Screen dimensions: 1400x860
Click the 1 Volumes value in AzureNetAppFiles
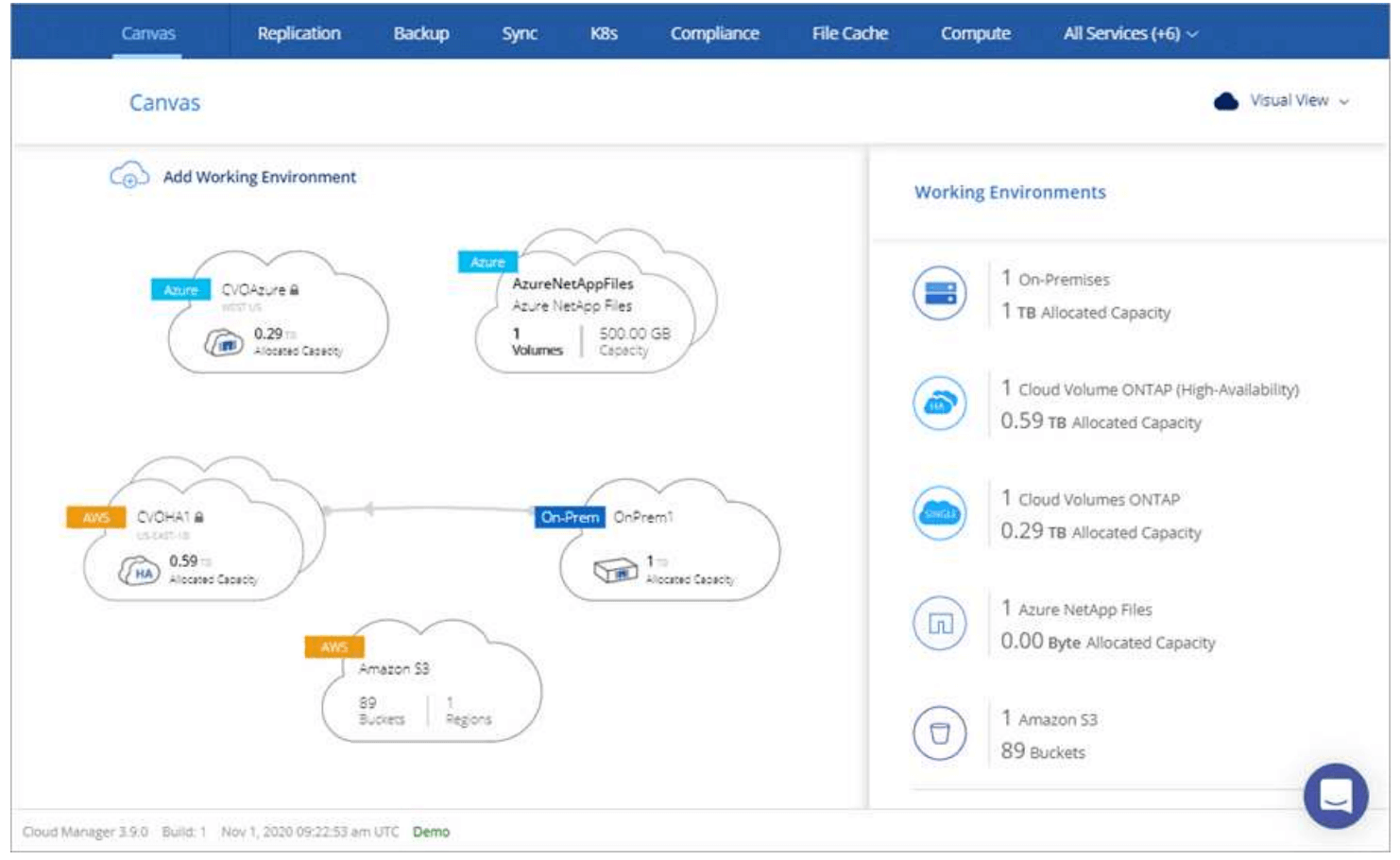coord(538,341)
